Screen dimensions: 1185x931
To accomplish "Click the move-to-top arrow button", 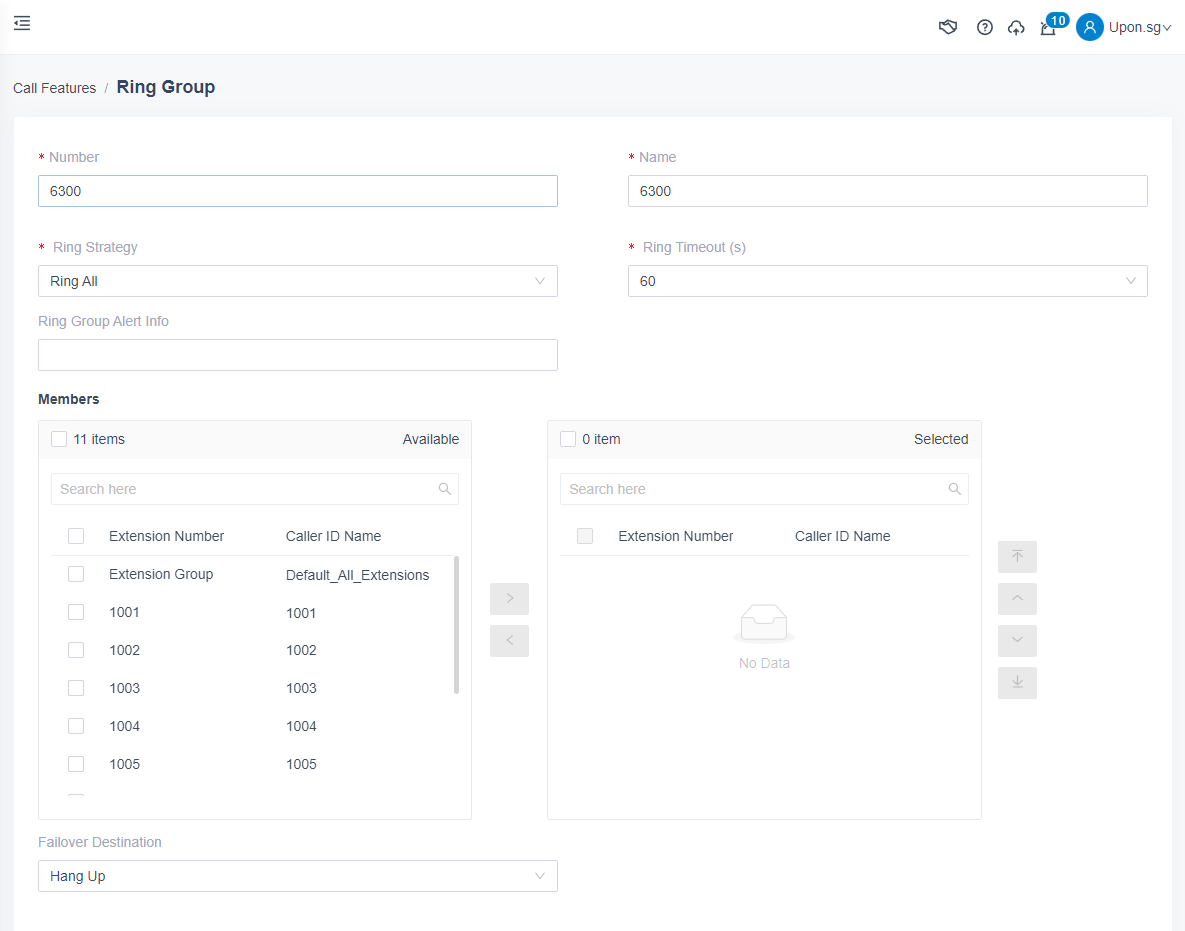I will (1017, 557).
